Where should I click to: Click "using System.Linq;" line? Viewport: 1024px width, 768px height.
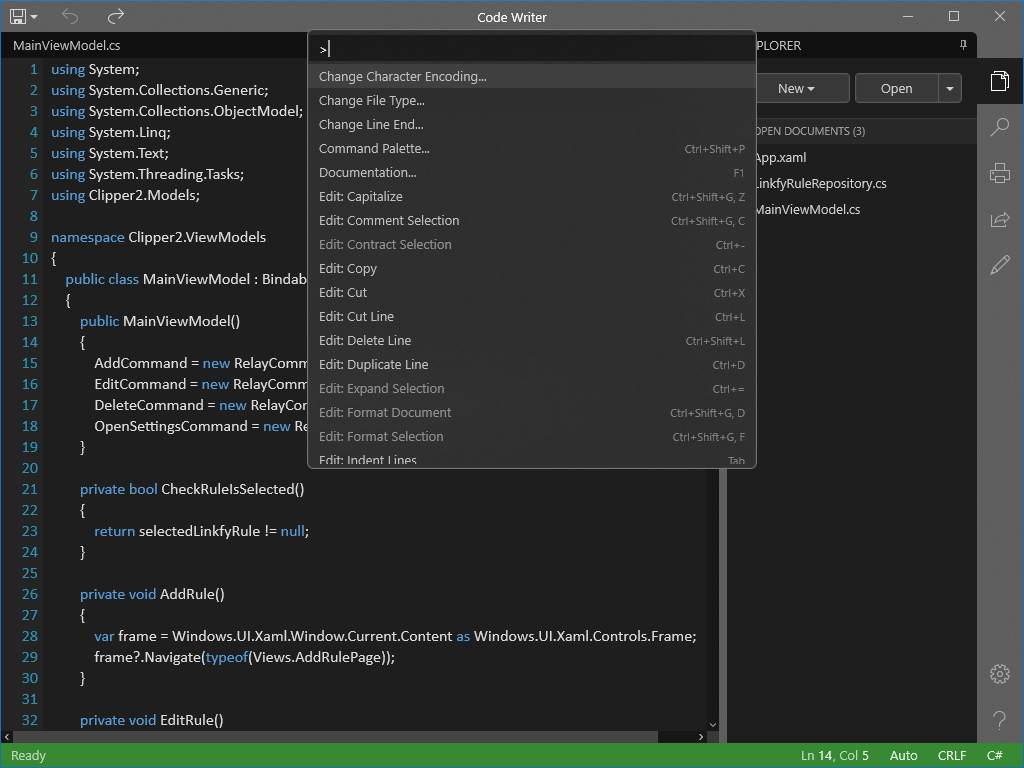coord(111,132)
